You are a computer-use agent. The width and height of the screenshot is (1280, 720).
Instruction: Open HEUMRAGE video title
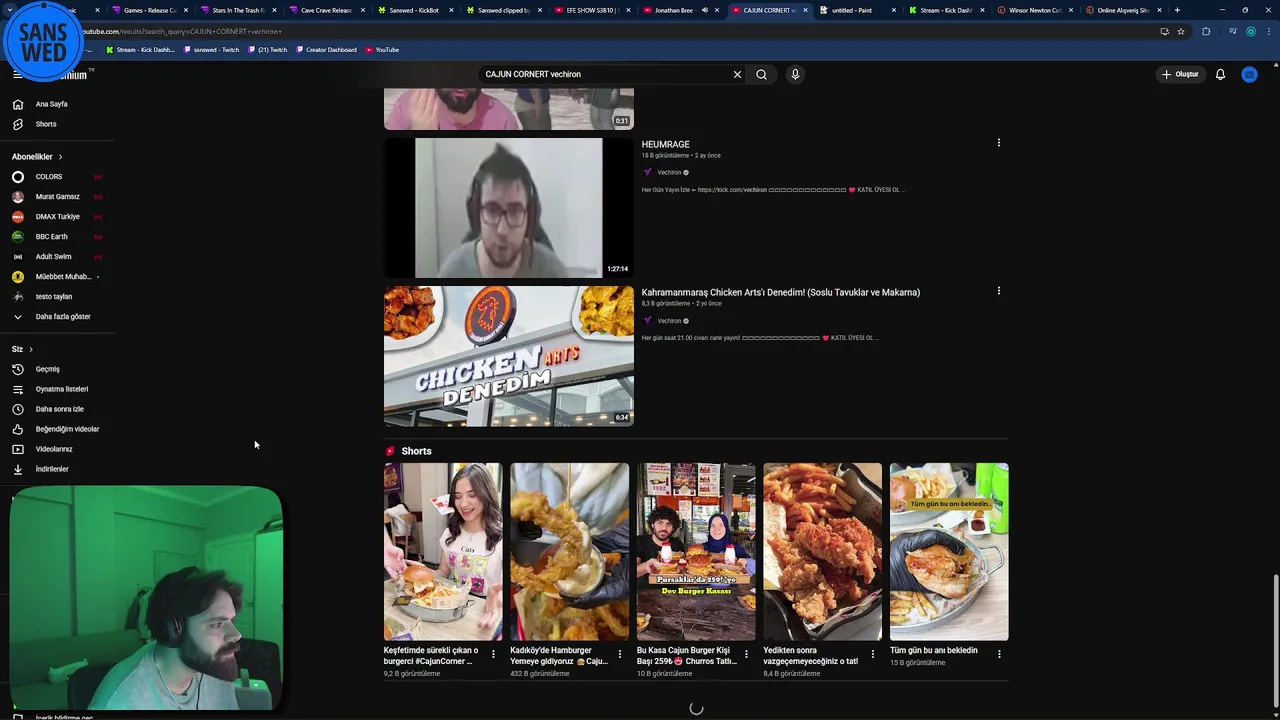click(665, 144)
